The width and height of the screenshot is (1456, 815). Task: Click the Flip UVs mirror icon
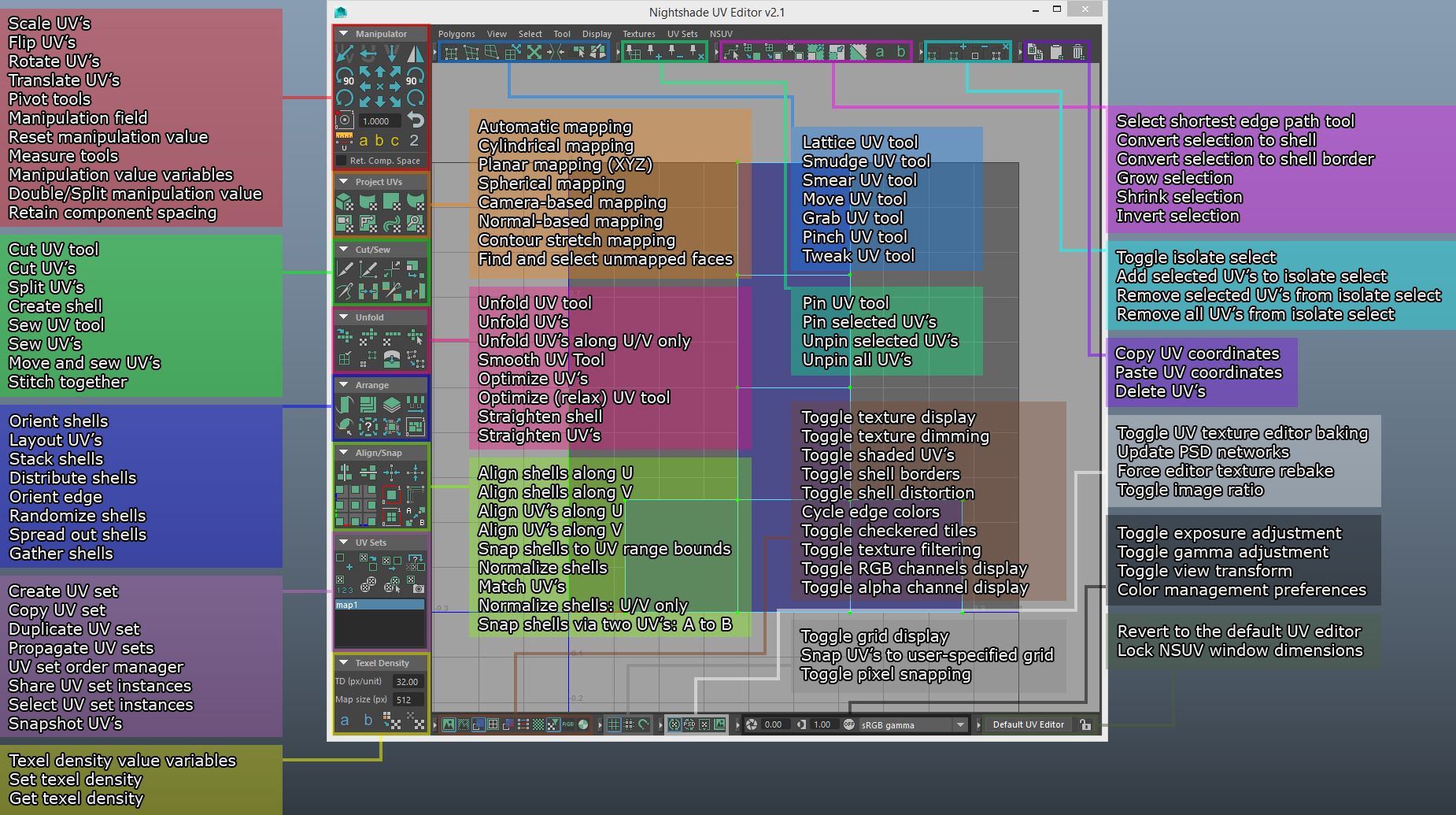click(x=415, y=54)
